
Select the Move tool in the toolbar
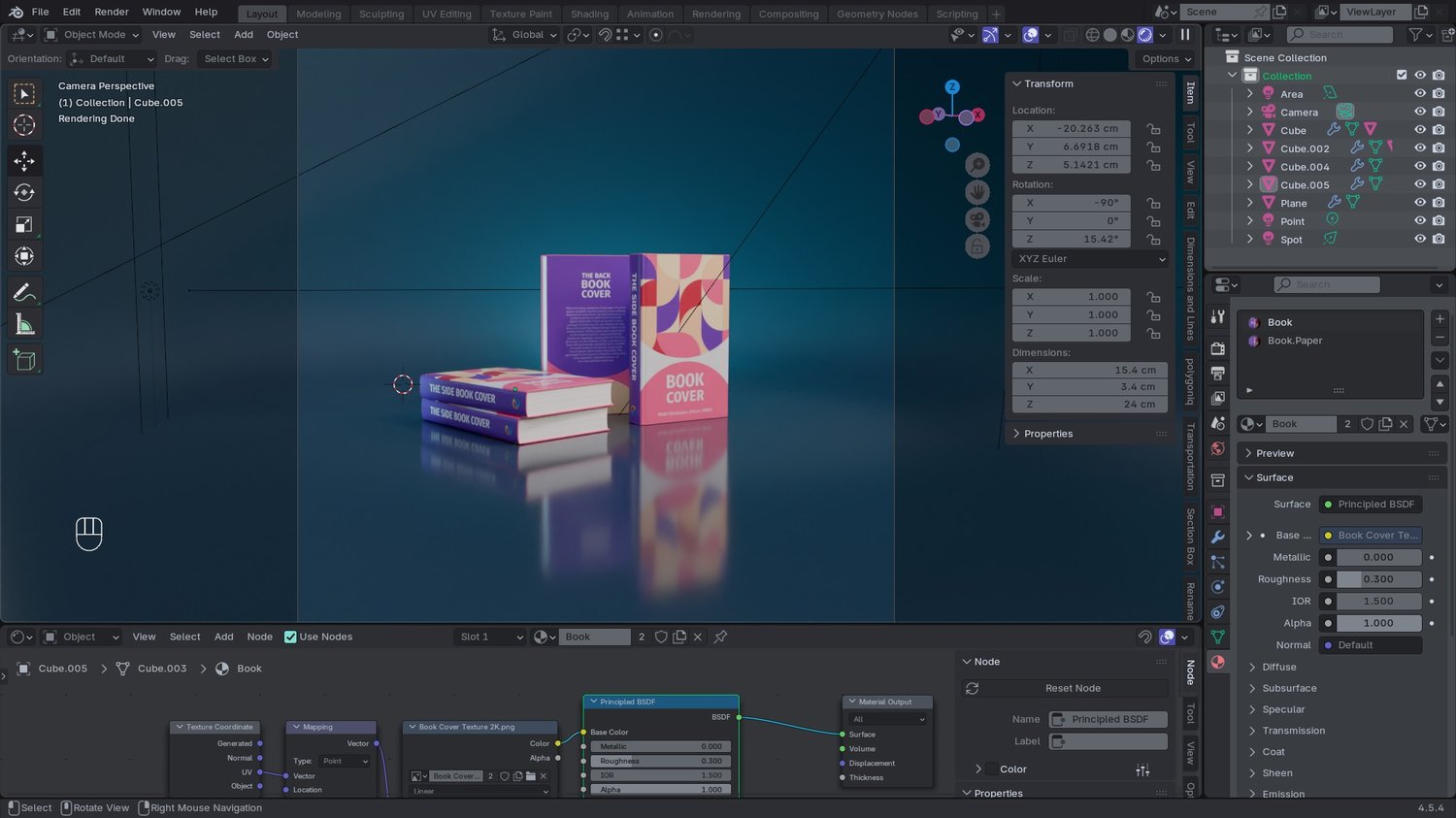24,161
